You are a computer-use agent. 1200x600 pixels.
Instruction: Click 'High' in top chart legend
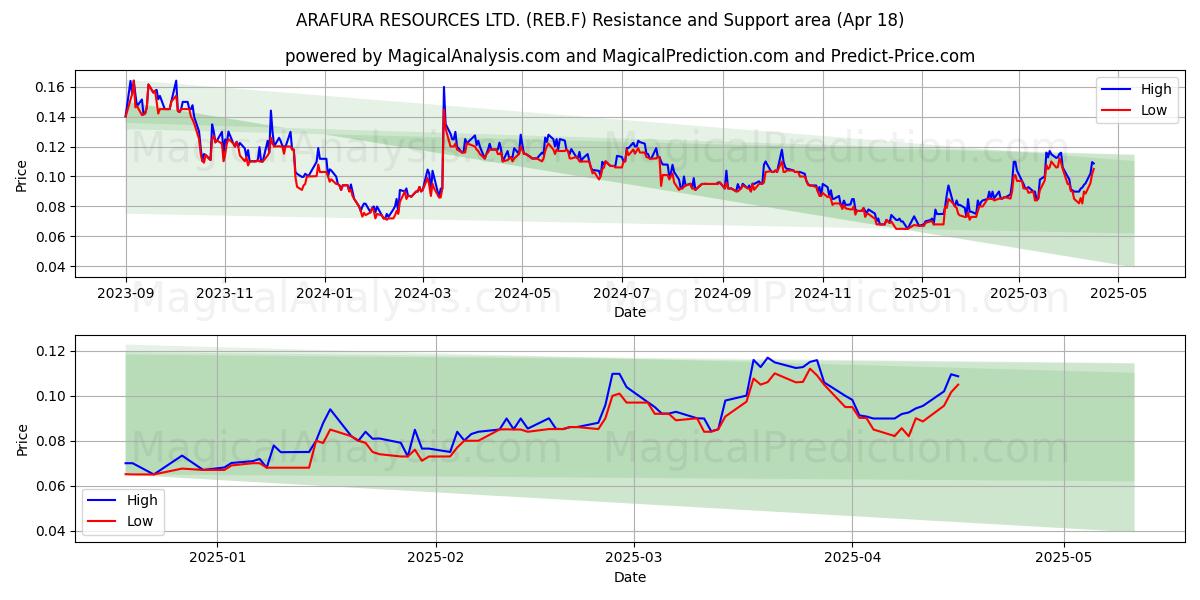[1156, 89]
